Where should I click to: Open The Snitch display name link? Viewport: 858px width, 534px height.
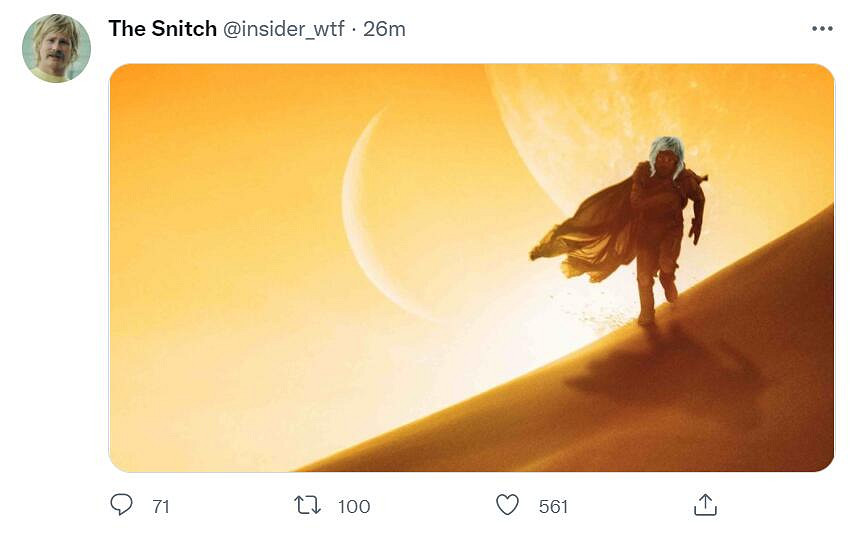(162, 29)
